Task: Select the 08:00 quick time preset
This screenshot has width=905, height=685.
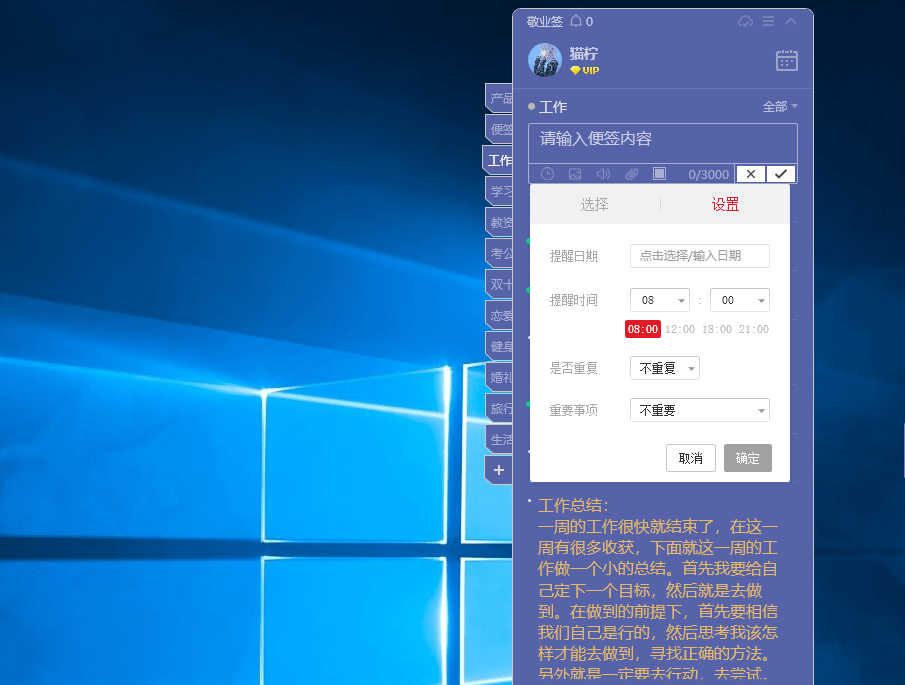Action: [x=643, y=330]
